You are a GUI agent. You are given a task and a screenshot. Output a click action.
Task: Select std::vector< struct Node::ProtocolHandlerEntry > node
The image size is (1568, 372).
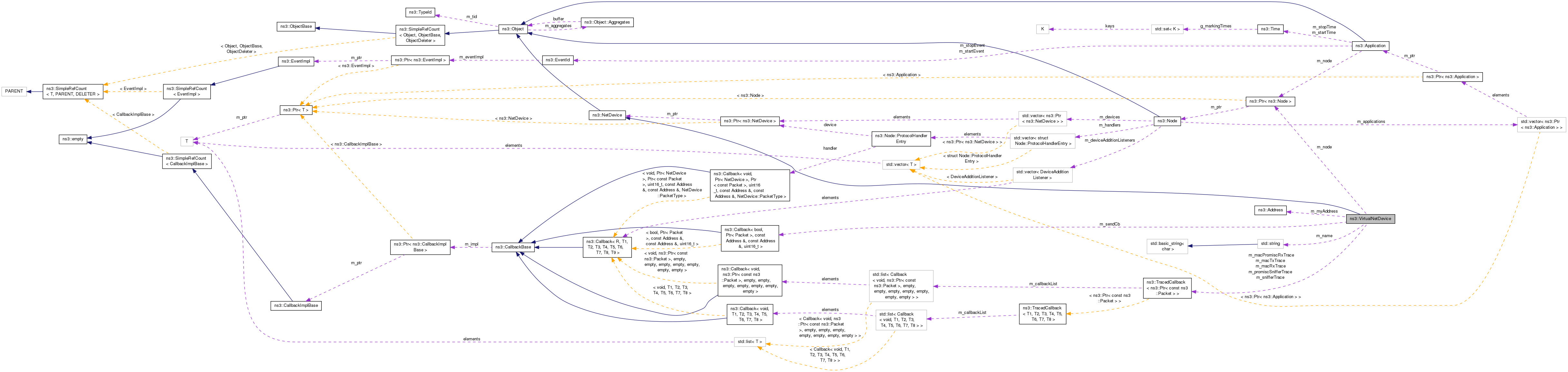pos(1043,141)
